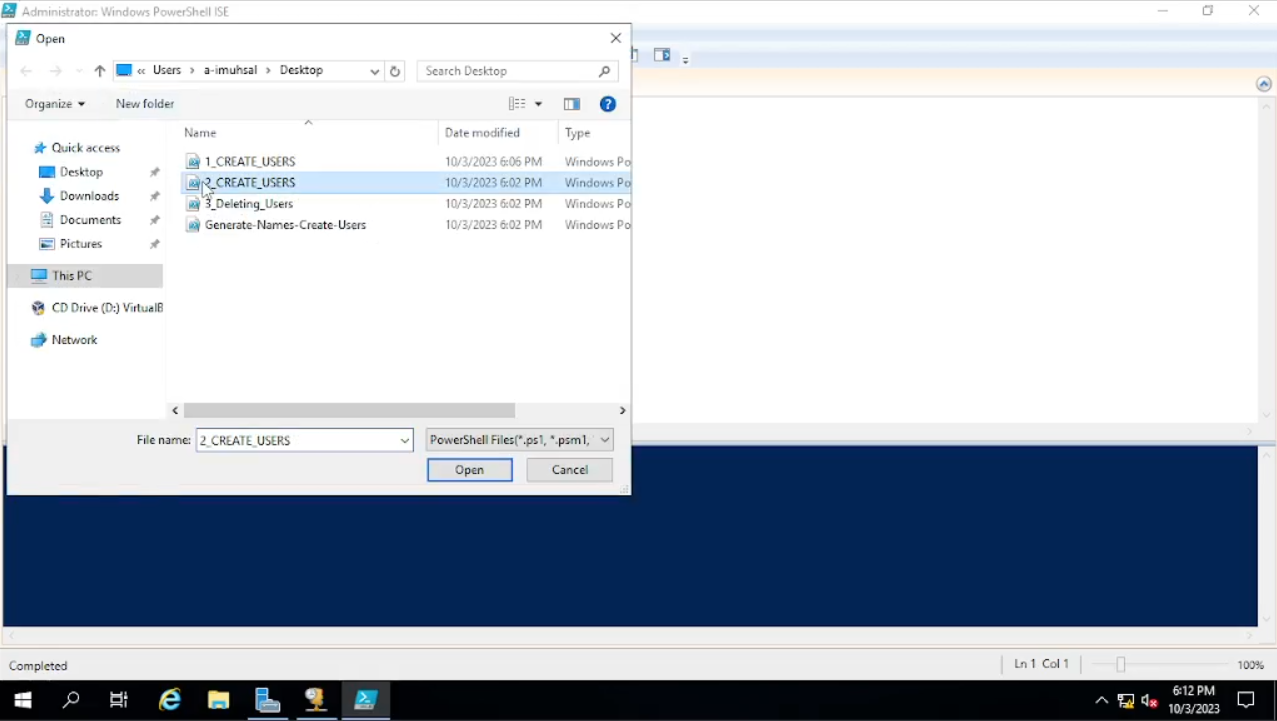Select This PC in the navigation pane
Image resolution: width=1277 pixels, height=721 pixels.
pyautogui.click(x=72, y=276)
